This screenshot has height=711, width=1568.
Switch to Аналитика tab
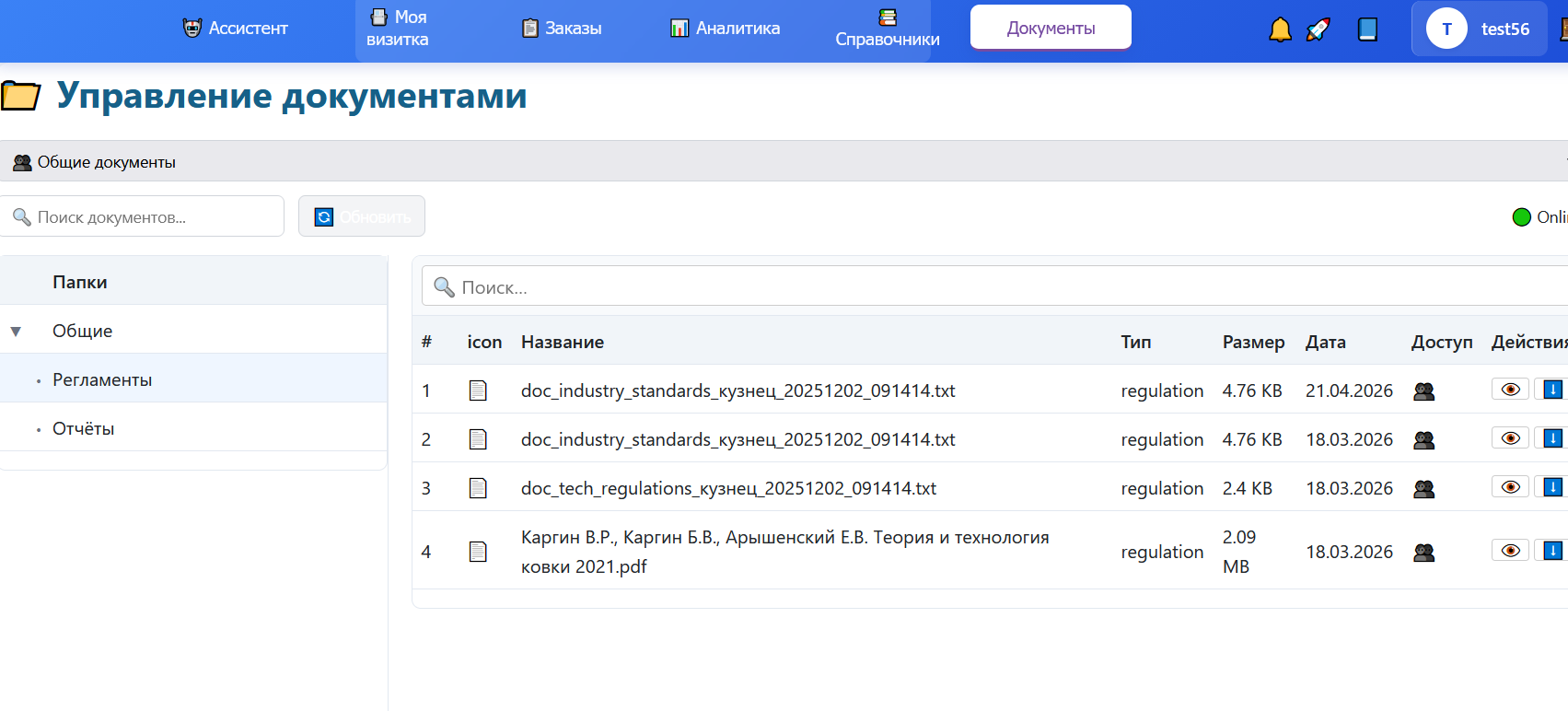coord(726,29)
